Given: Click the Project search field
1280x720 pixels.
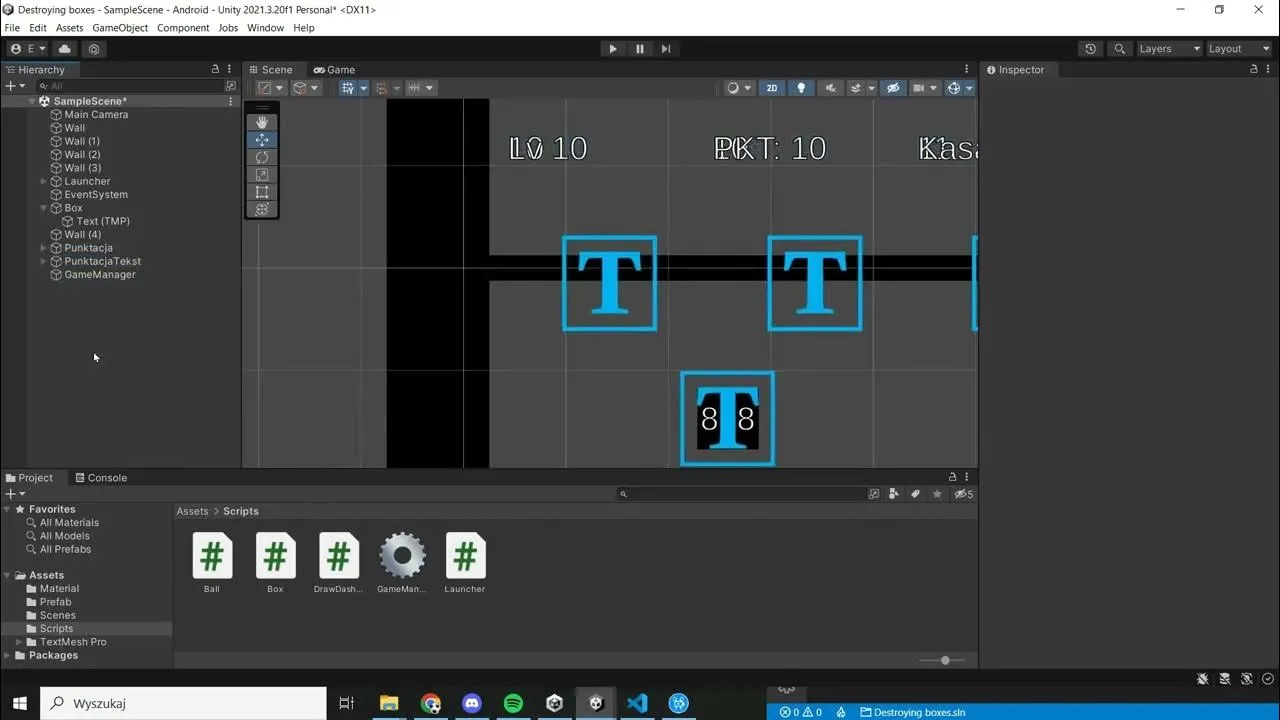Looking at the screenshot, I should click(x=740, y=494).
